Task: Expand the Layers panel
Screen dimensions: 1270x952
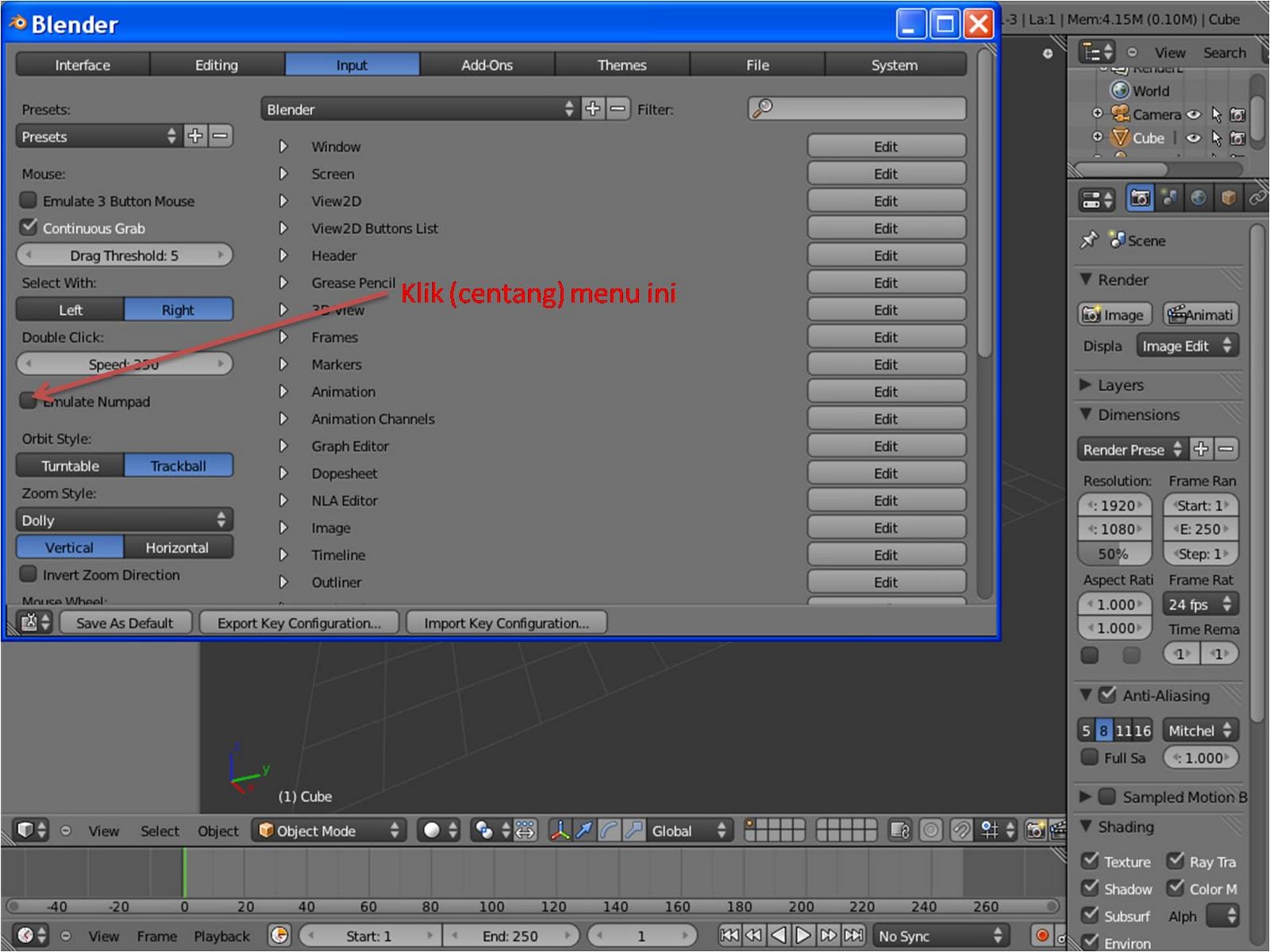Action: coord(1085,385)
